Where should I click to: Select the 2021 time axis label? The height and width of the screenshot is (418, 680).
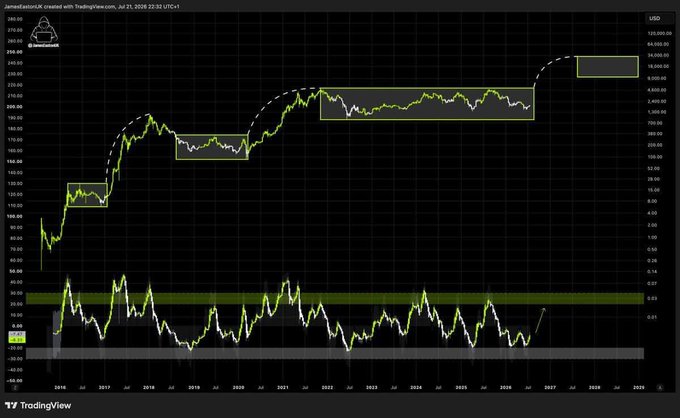click(283, 387)
